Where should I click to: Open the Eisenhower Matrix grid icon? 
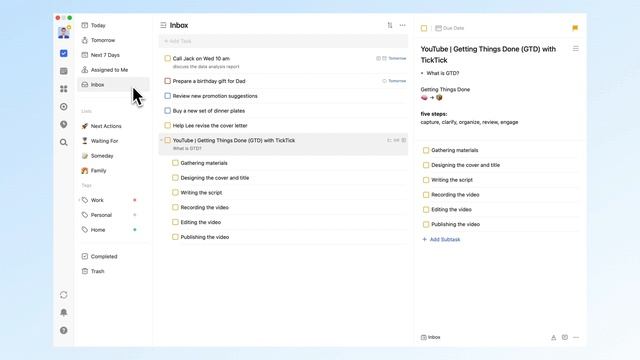(64, 89)
